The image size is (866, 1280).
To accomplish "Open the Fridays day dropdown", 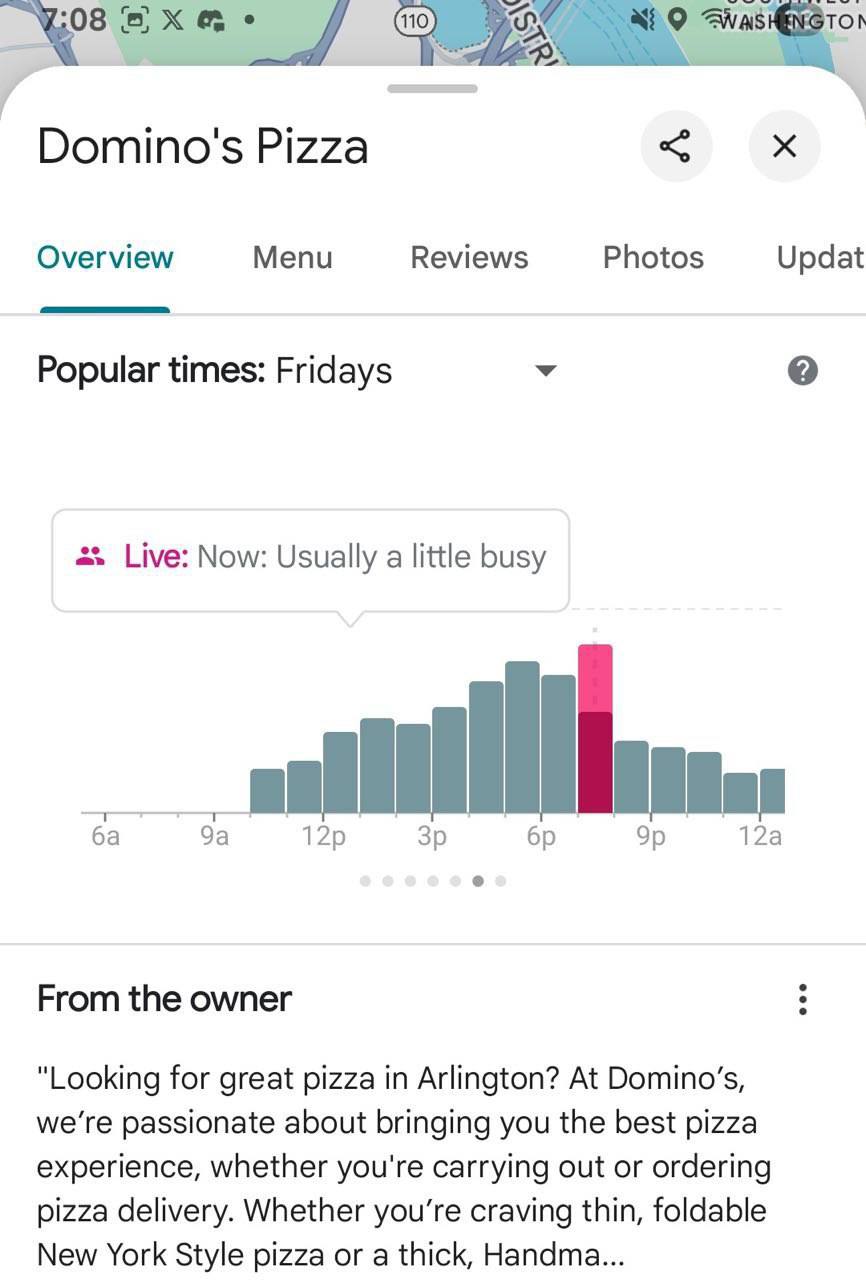I will (334, 371).
